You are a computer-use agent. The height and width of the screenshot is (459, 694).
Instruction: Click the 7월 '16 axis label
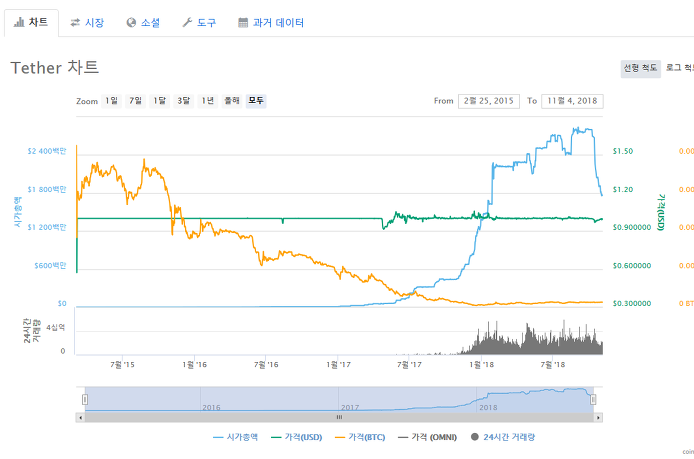click(x=266, y=365)
